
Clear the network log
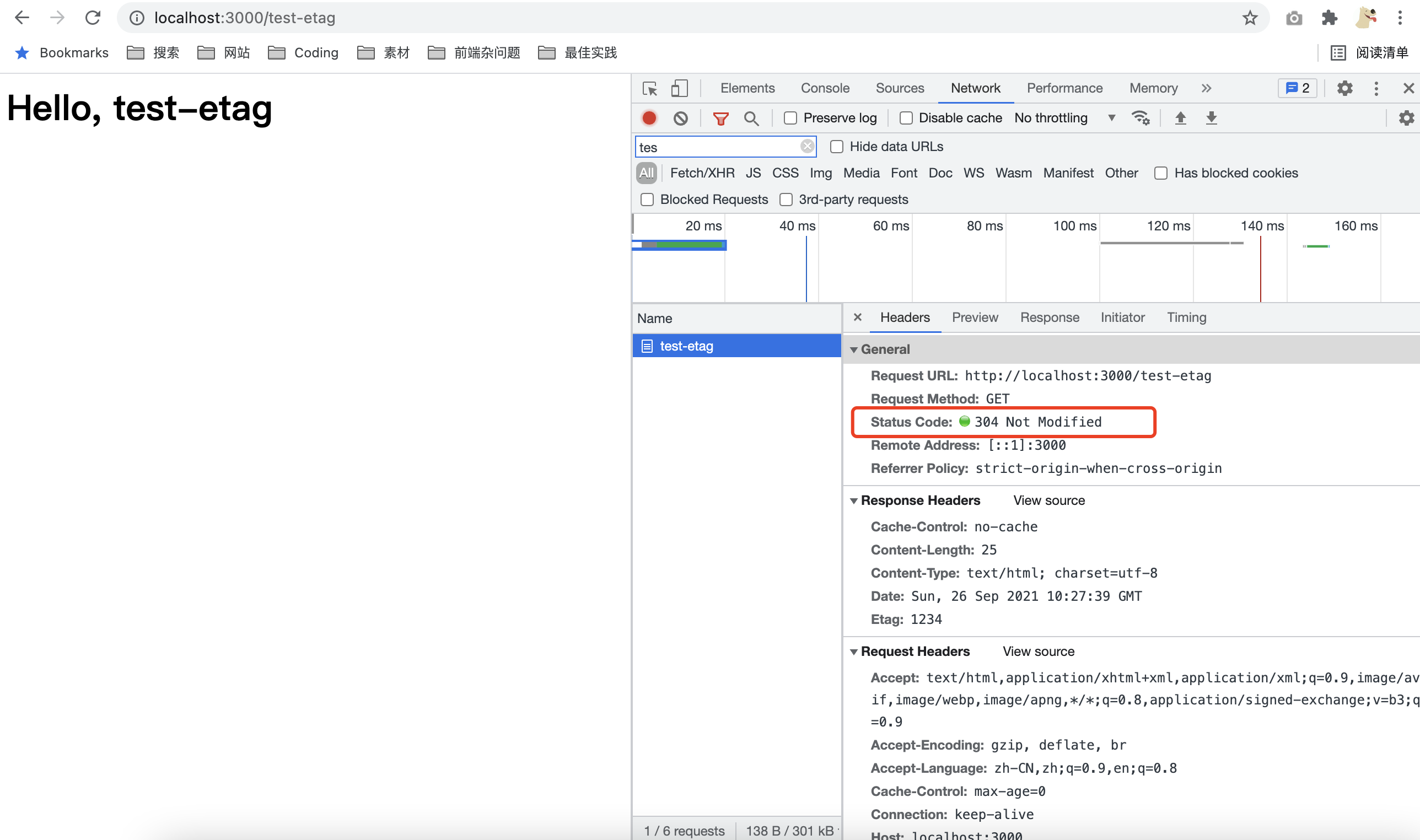coord(680,118)
